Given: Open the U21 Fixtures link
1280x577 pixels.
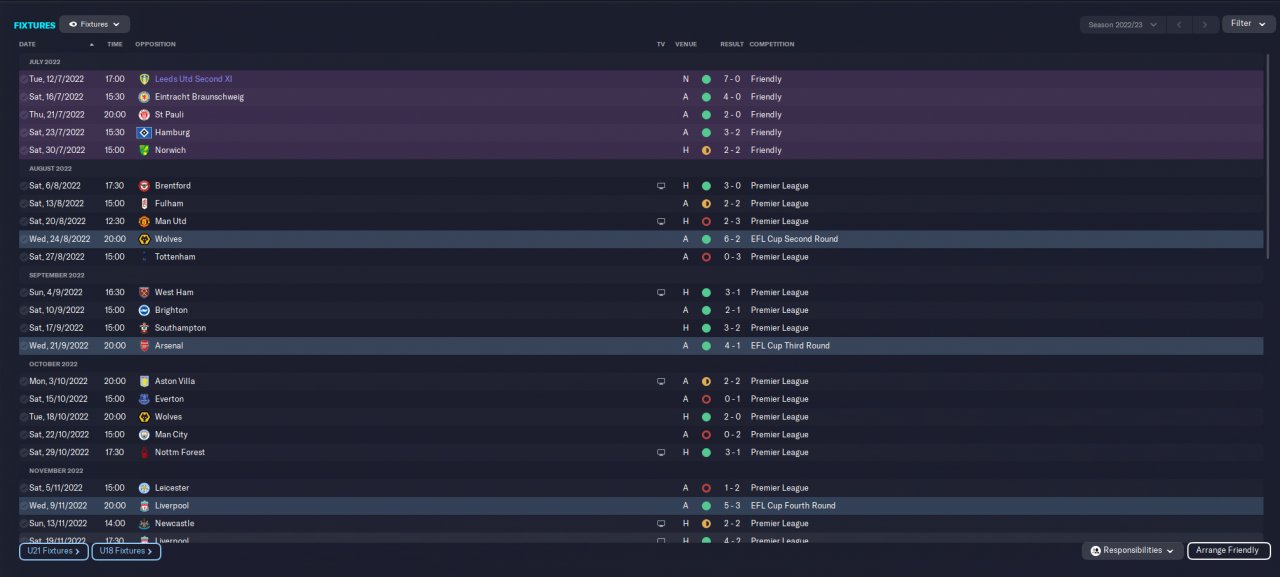Looking at the screenshot, I should tap(54, 551).
